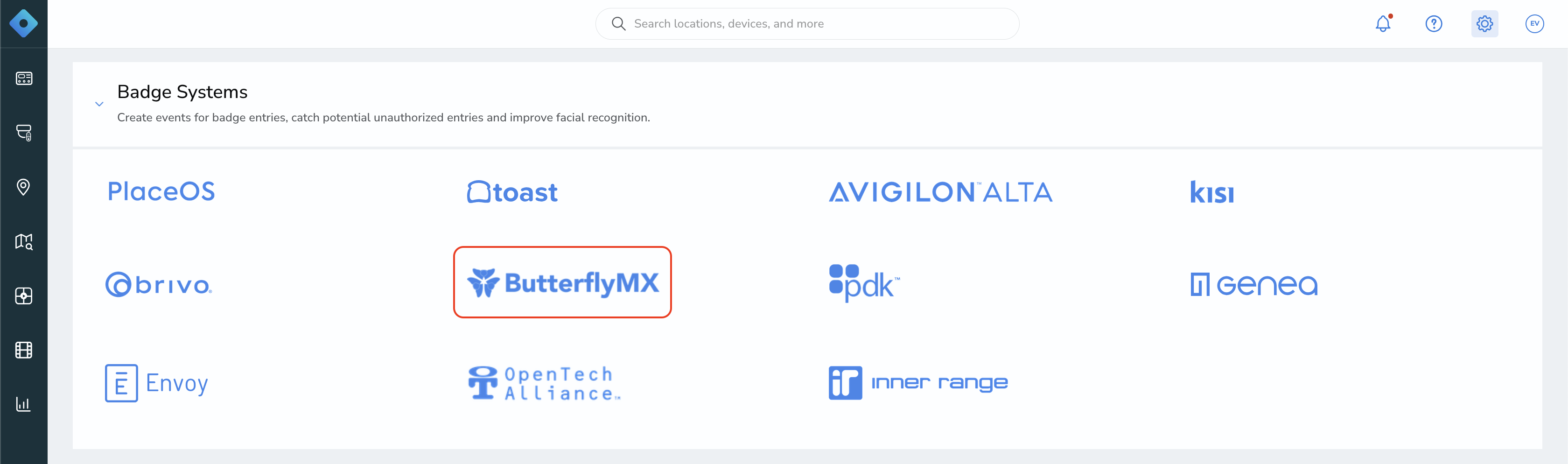Select the Kisi badge system
The height and width of the screenshot is (464, 1568).
(1212, 192)
